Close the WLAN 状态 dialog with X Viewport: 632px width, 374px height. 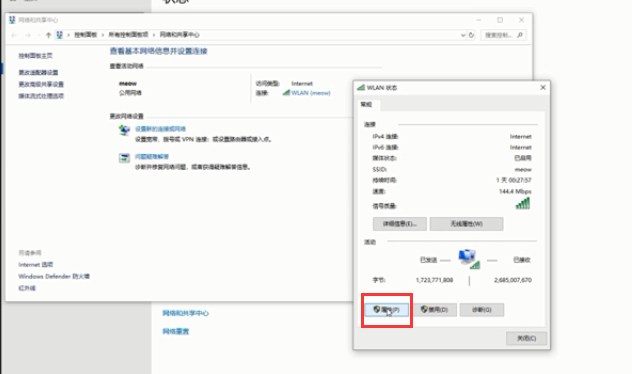[x=543, y=87]
